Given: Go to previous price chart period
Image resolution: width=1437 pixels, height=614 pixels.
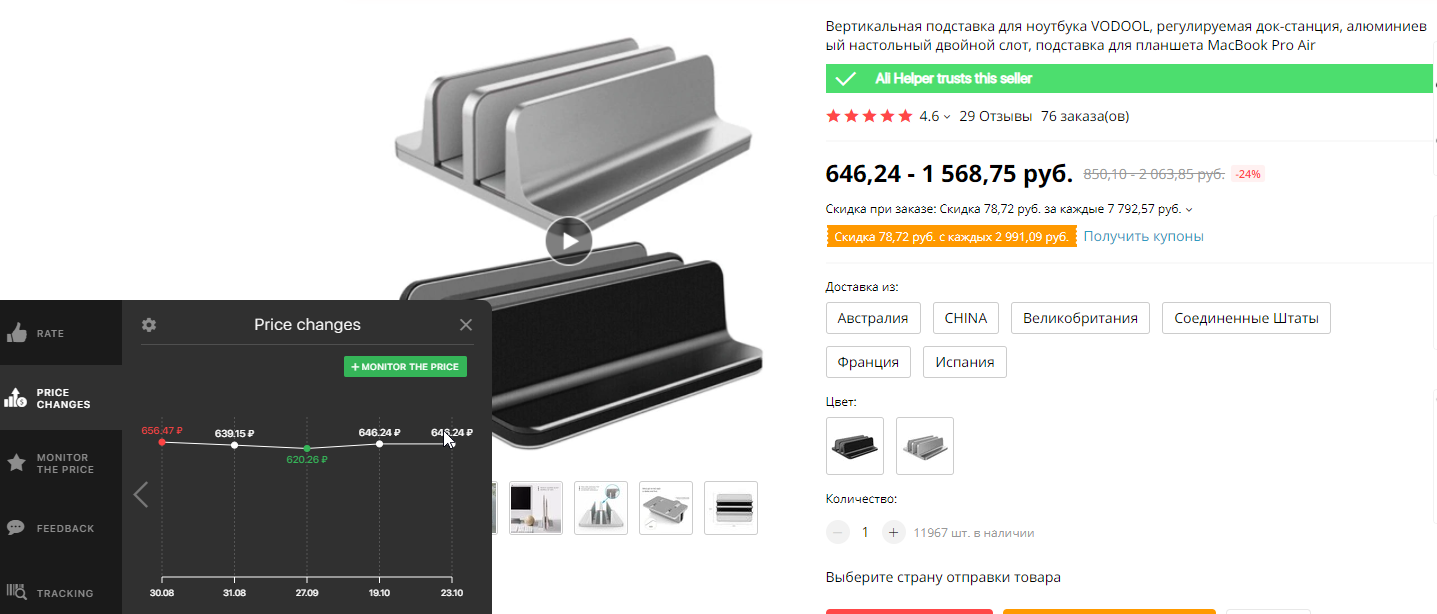Looking at the screenshot, I should (x=140, y=494).
